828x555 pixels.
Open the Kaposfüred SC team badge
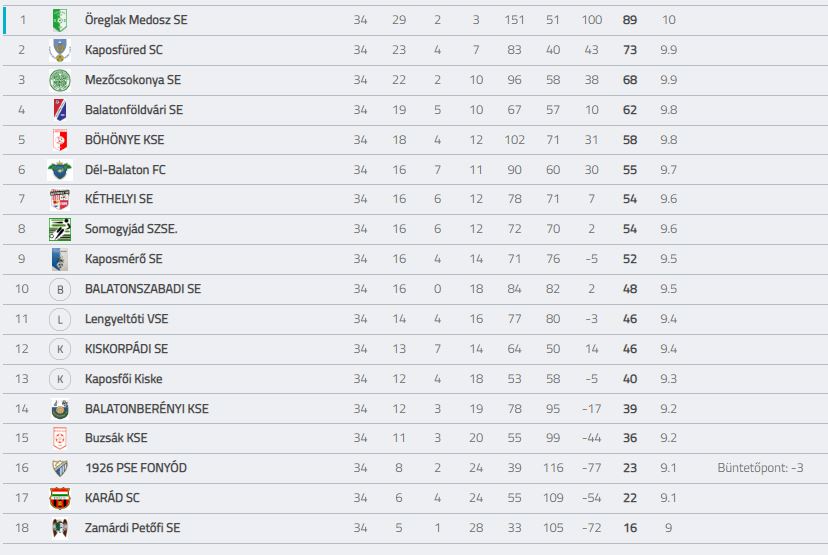click(60, 50)
